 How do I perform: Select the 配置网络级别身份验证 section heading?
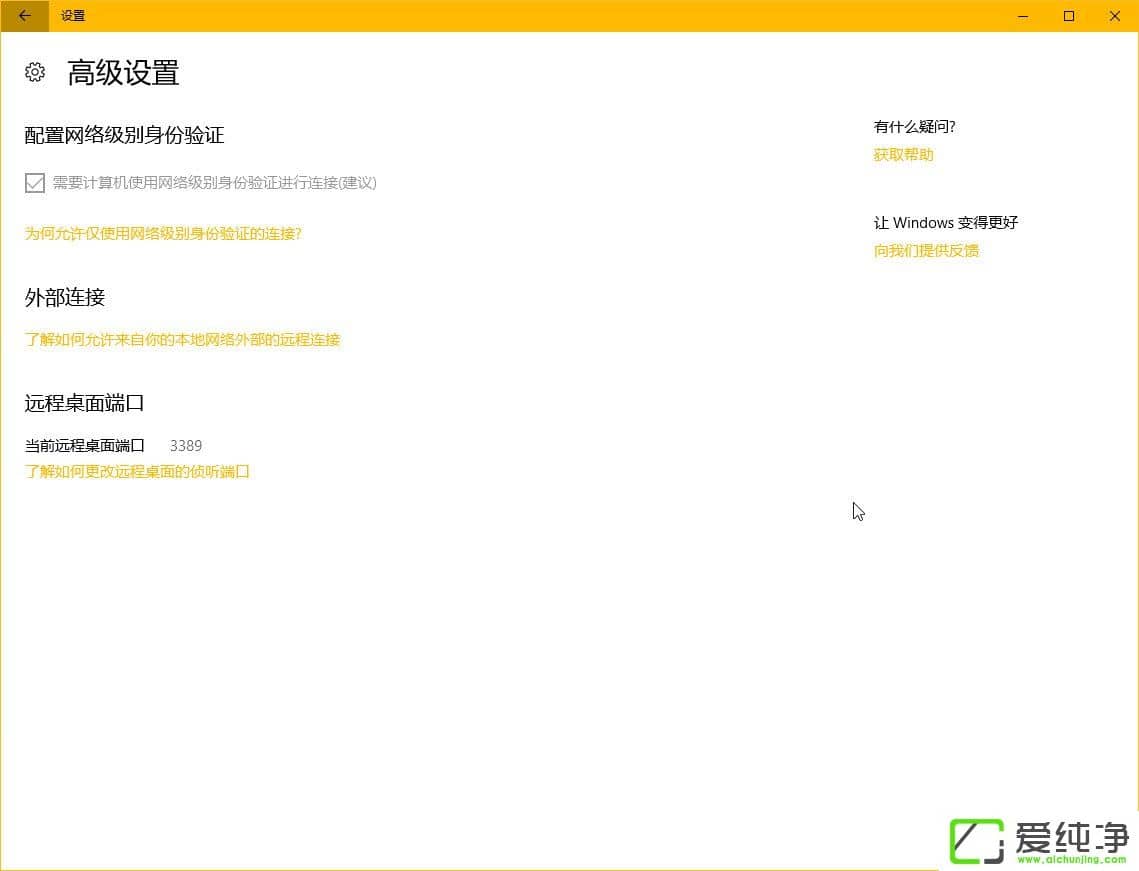click(123, 136)
